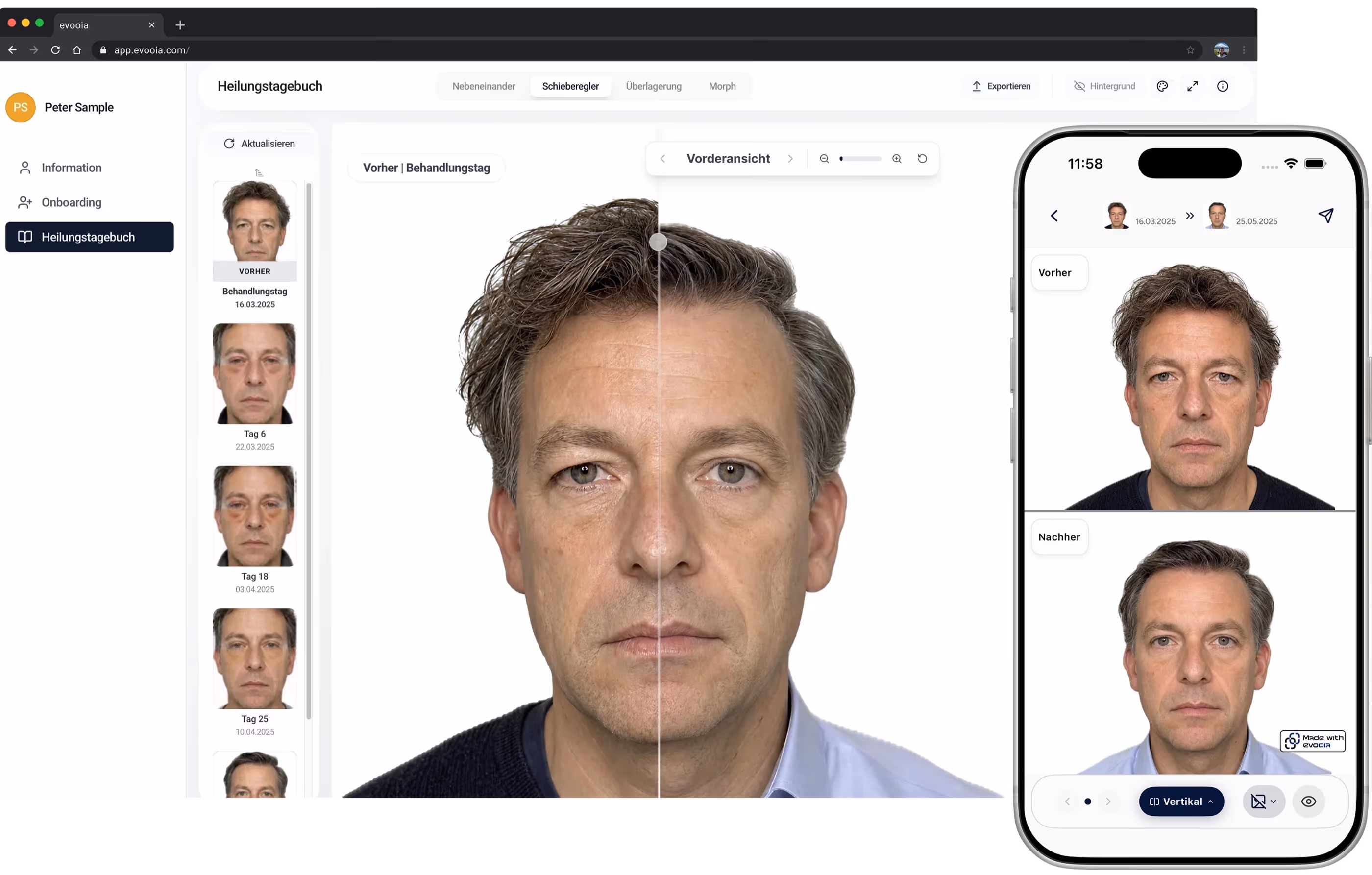1372x875 pixels.
Task: Click the address bar app.evooia.com
Action: tap(647, 50)
